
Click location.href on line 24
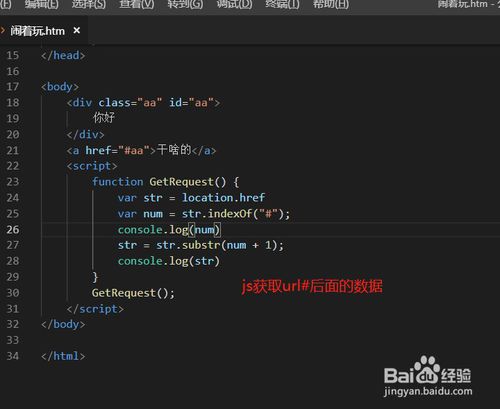pyautogui.click(x=223, y=198)
